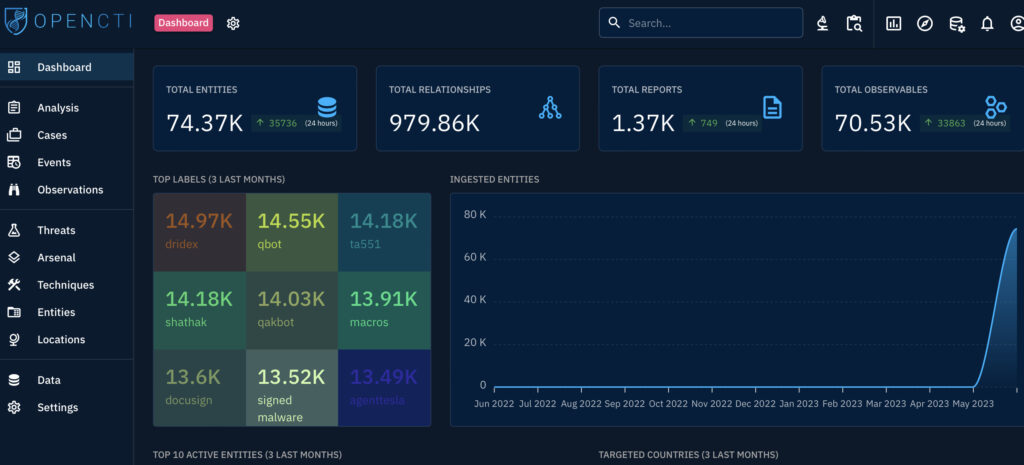The image size is (1024, 465).
Task: Open the database settings icon in top bar
Action: [956, 23]
